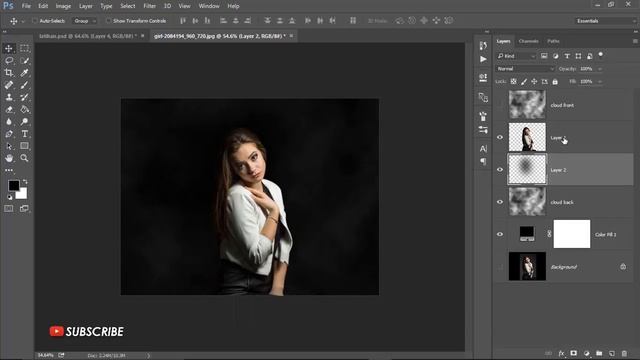Select the Horizontal Type tool
This screenshot has height=360, width=640.
tap(24, 134)
